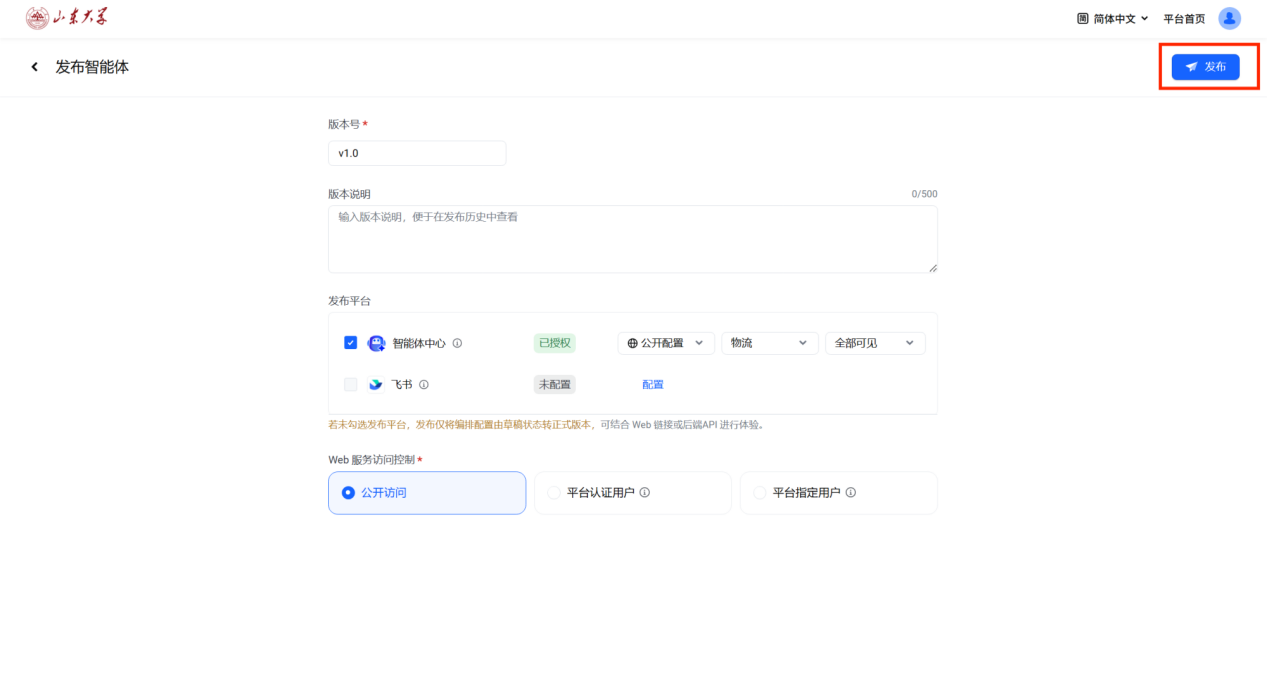1267x681 pixels.
Task: Click the Shandong University logo
Action: tap(67, 18)
